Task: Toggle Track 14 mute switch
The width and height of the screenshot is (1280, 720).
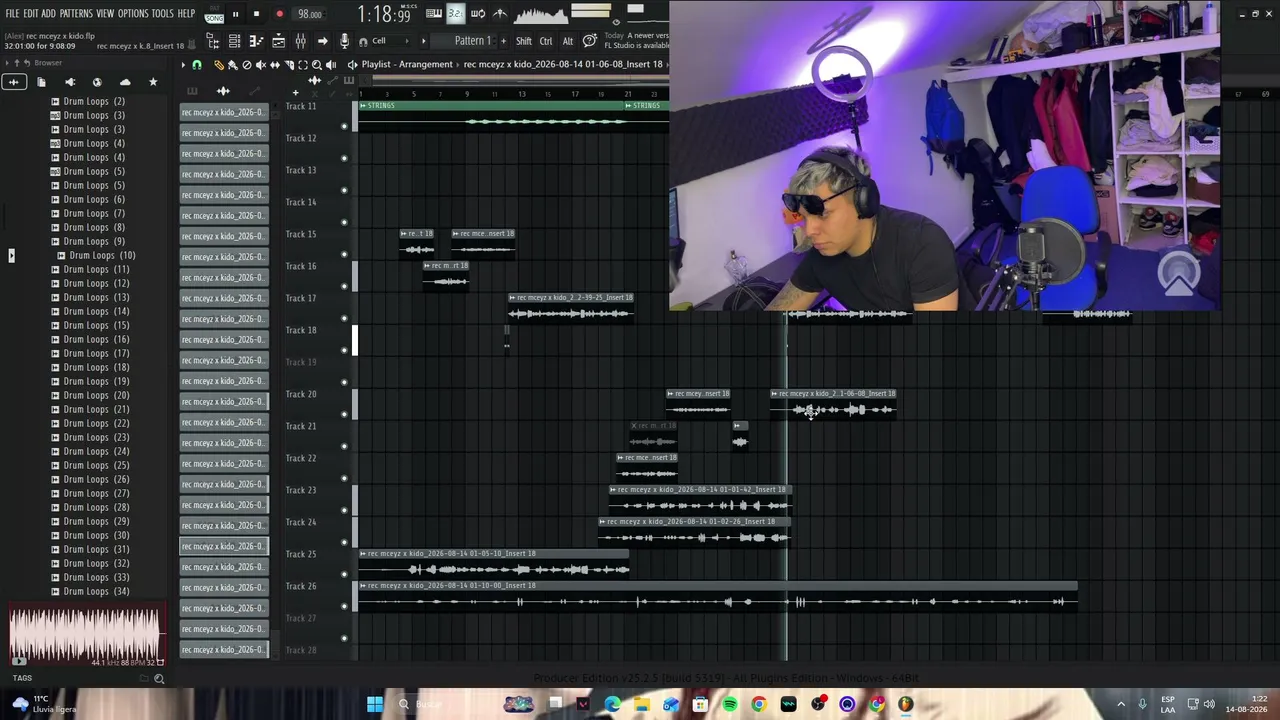Action: [344, 222]
